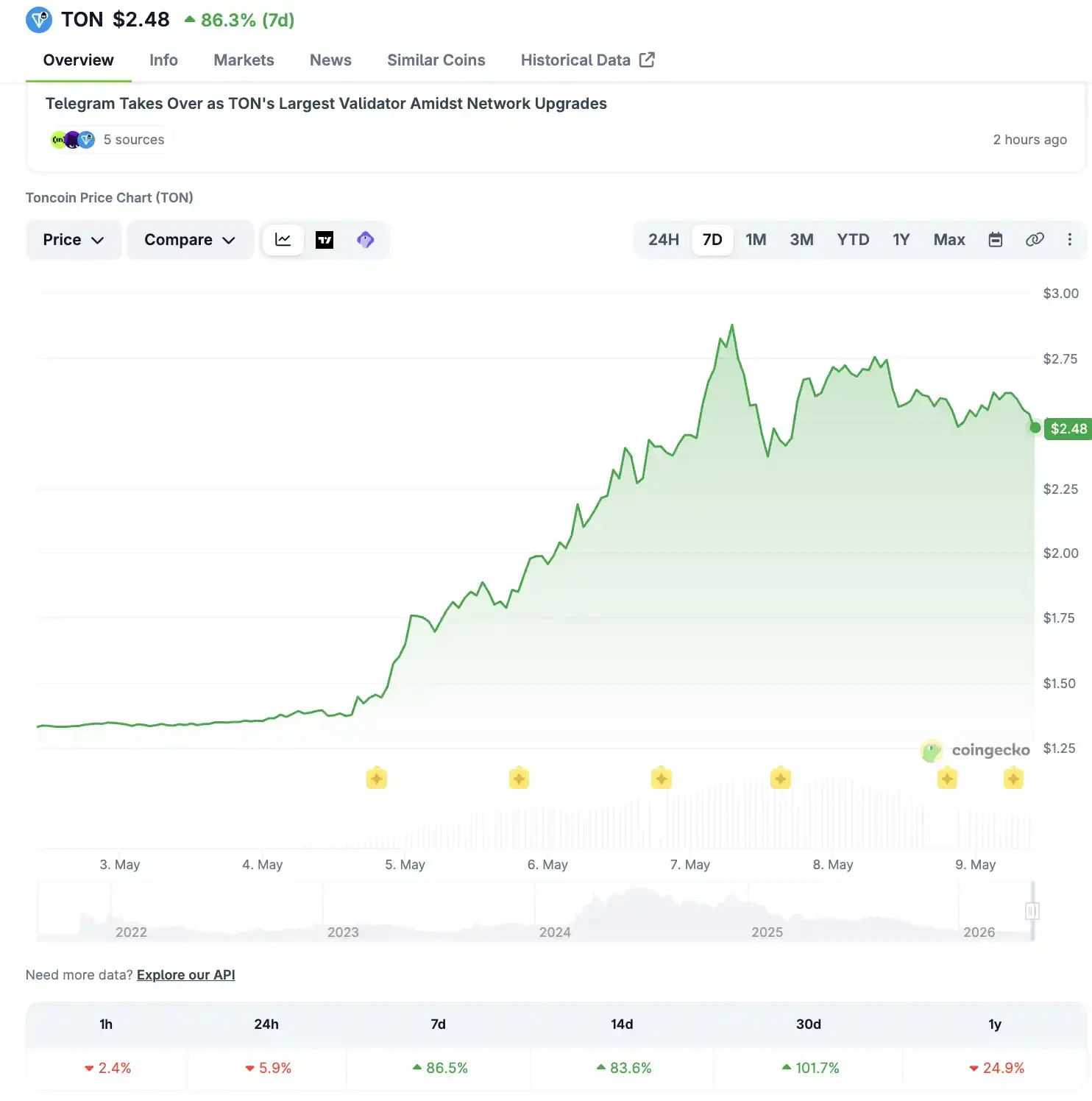Click the Toncoin Price Chart (TON) heading
The height and width of the screenshot is (1101, 1092).
point(110,197)
